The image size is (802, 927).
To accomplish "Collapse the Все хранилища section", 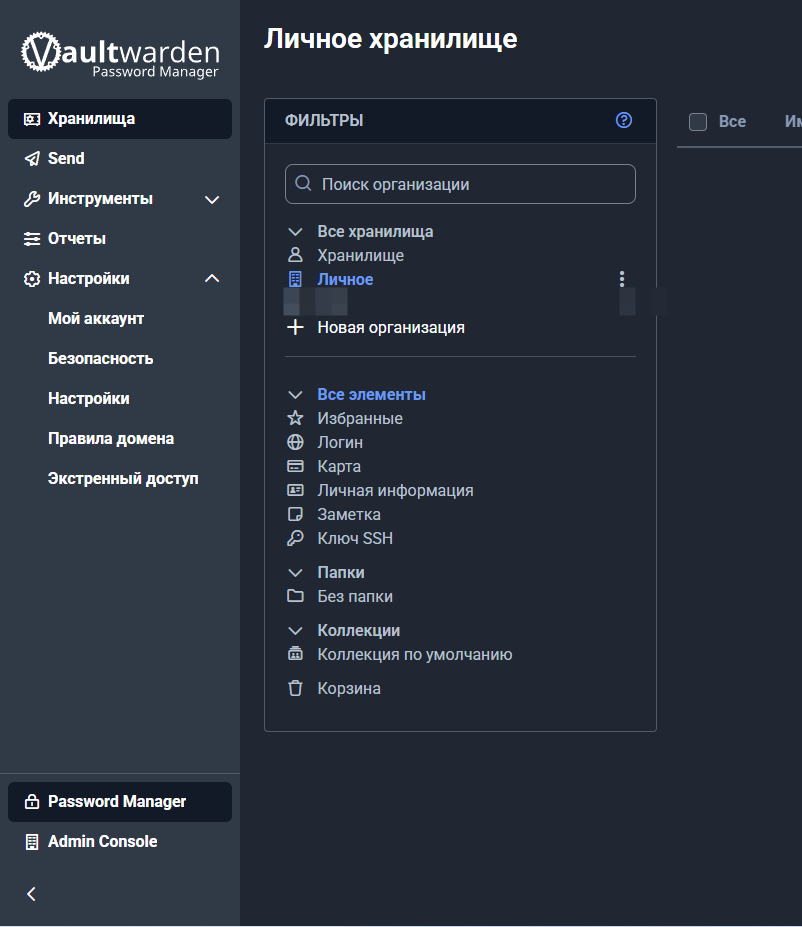I will 294,231.
